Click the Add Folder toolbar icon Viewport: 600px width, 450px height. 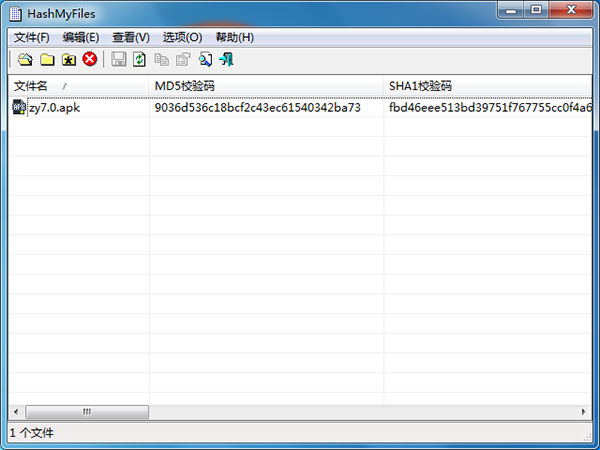[x=47, y=59]
